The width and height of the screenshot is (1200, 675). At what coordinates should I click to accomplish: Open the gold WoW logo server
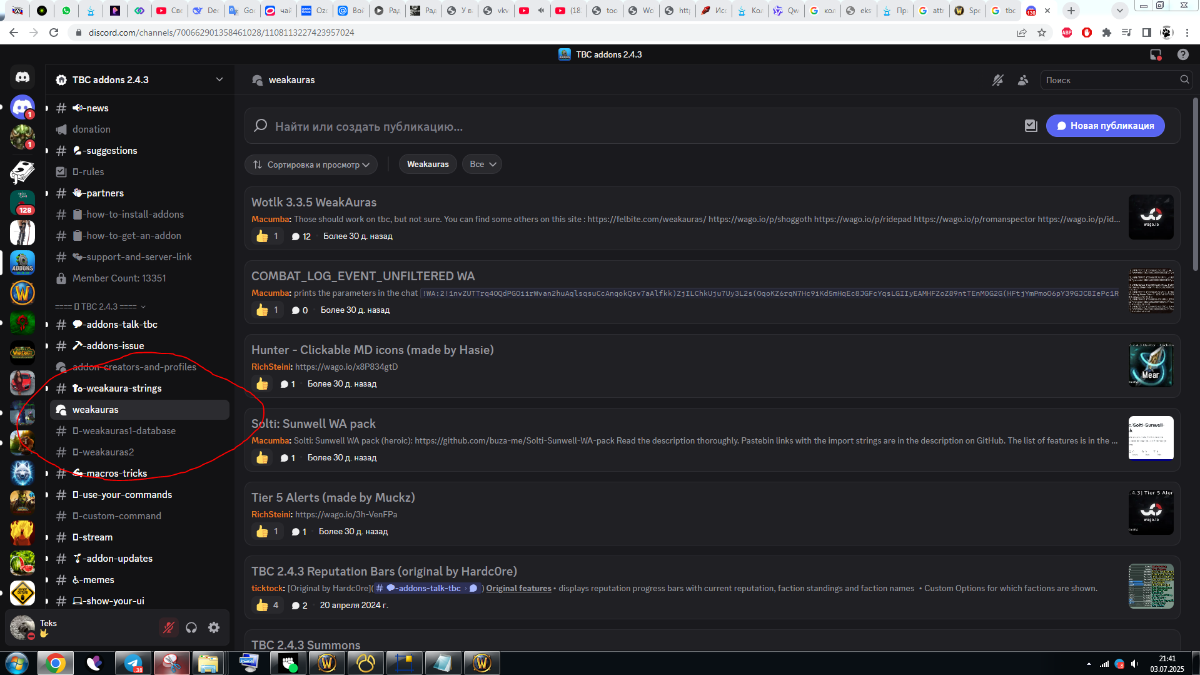pos(22,293)
